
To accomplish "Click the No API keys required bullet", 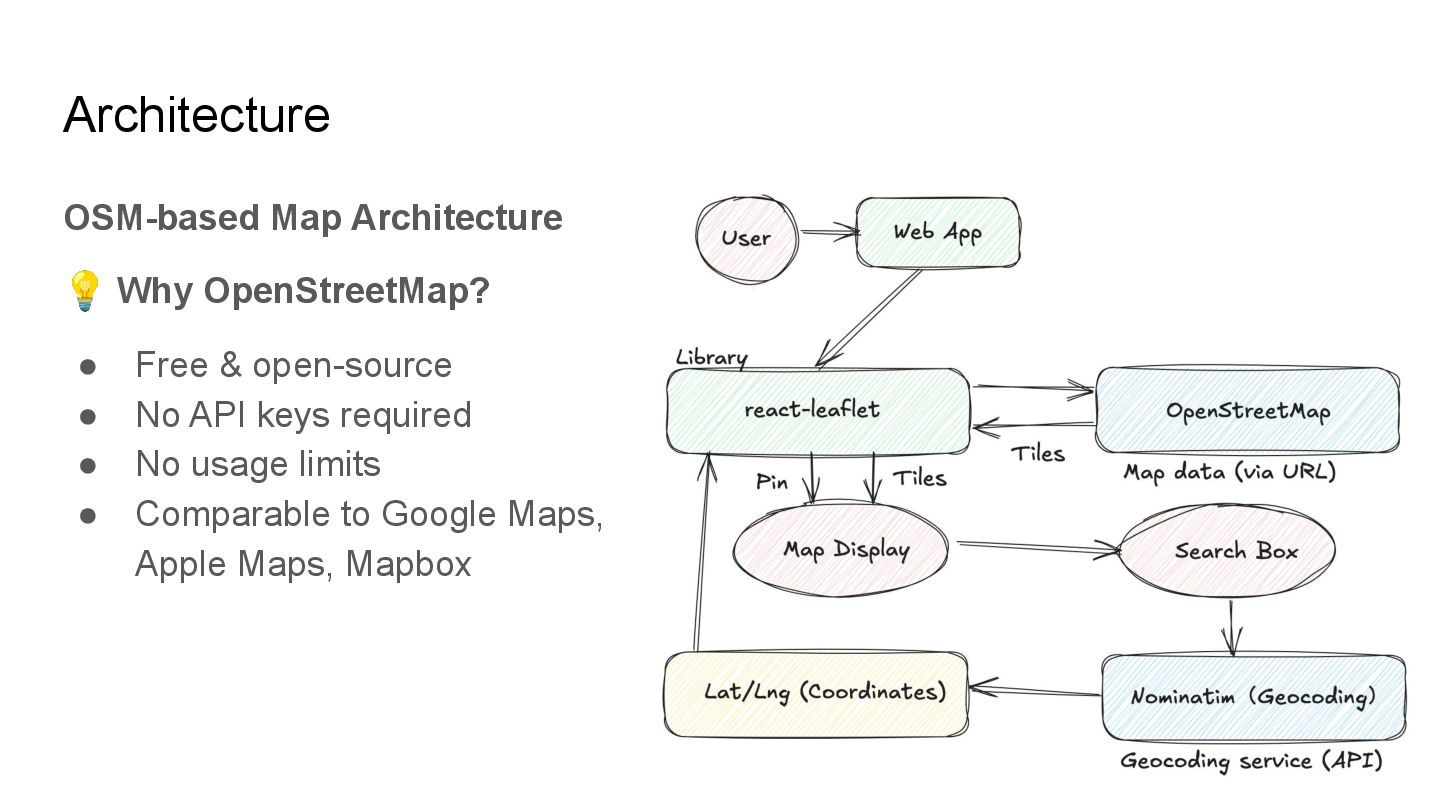I will coord(303,414).
